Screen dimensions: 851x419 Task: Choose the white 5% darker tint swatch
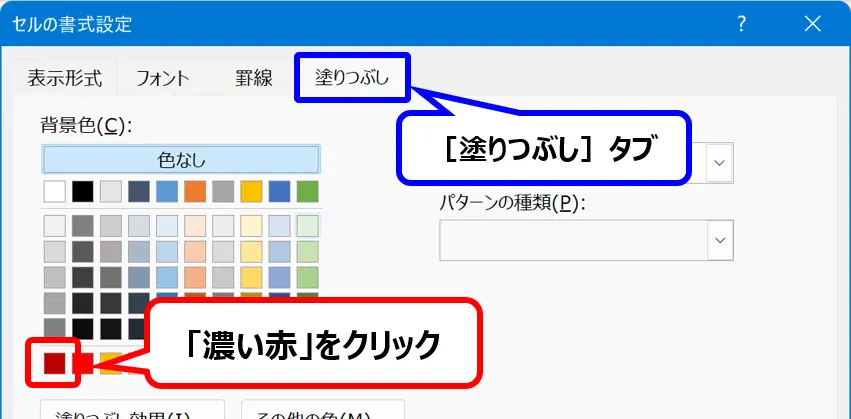tap(54, 226)
